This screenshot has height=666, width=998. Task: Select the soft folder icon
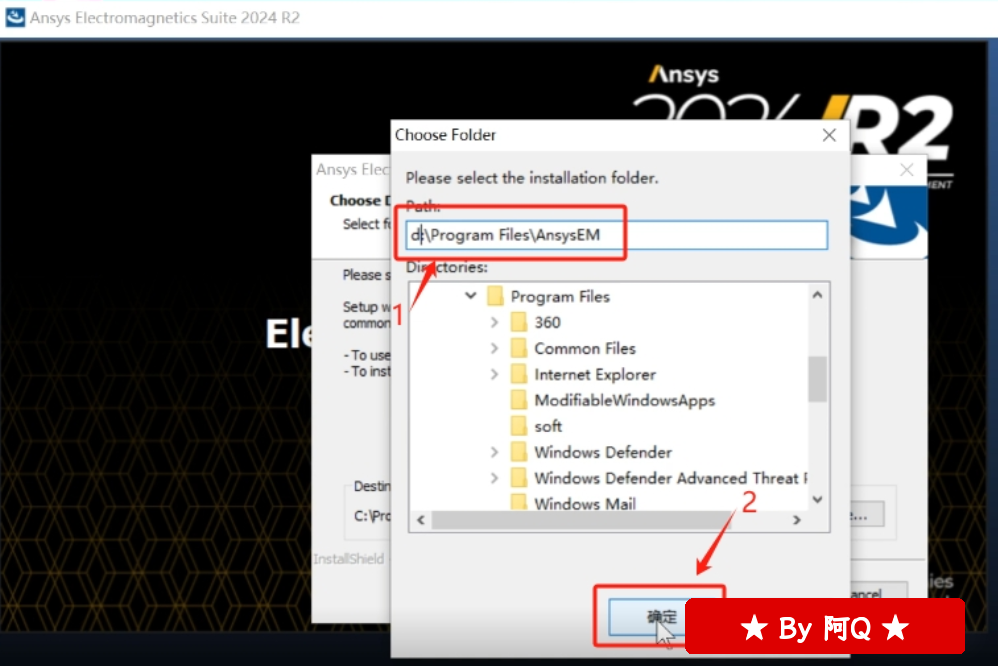click(519, 426)
